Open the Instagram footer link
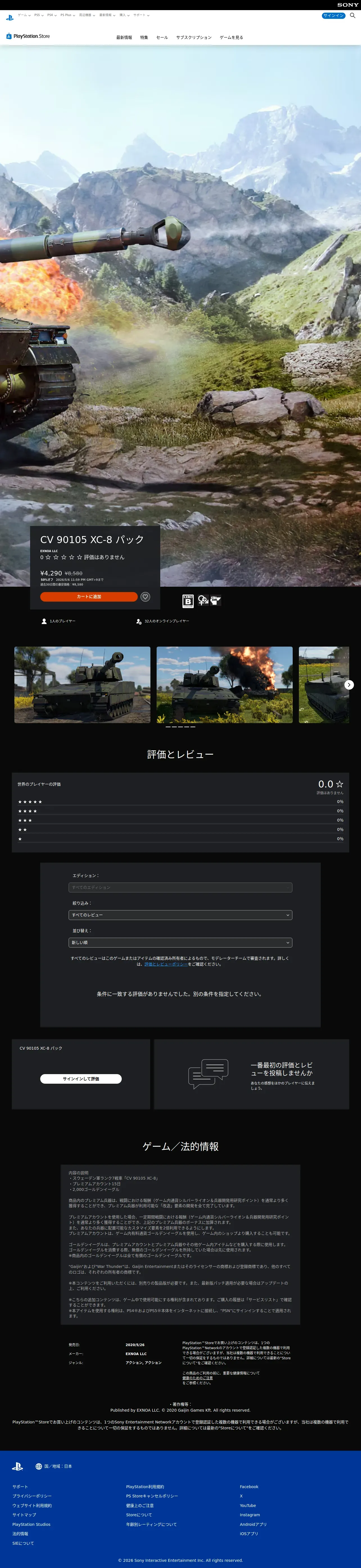Viewport: 361px width, 1568px height. pos(250,1515)
